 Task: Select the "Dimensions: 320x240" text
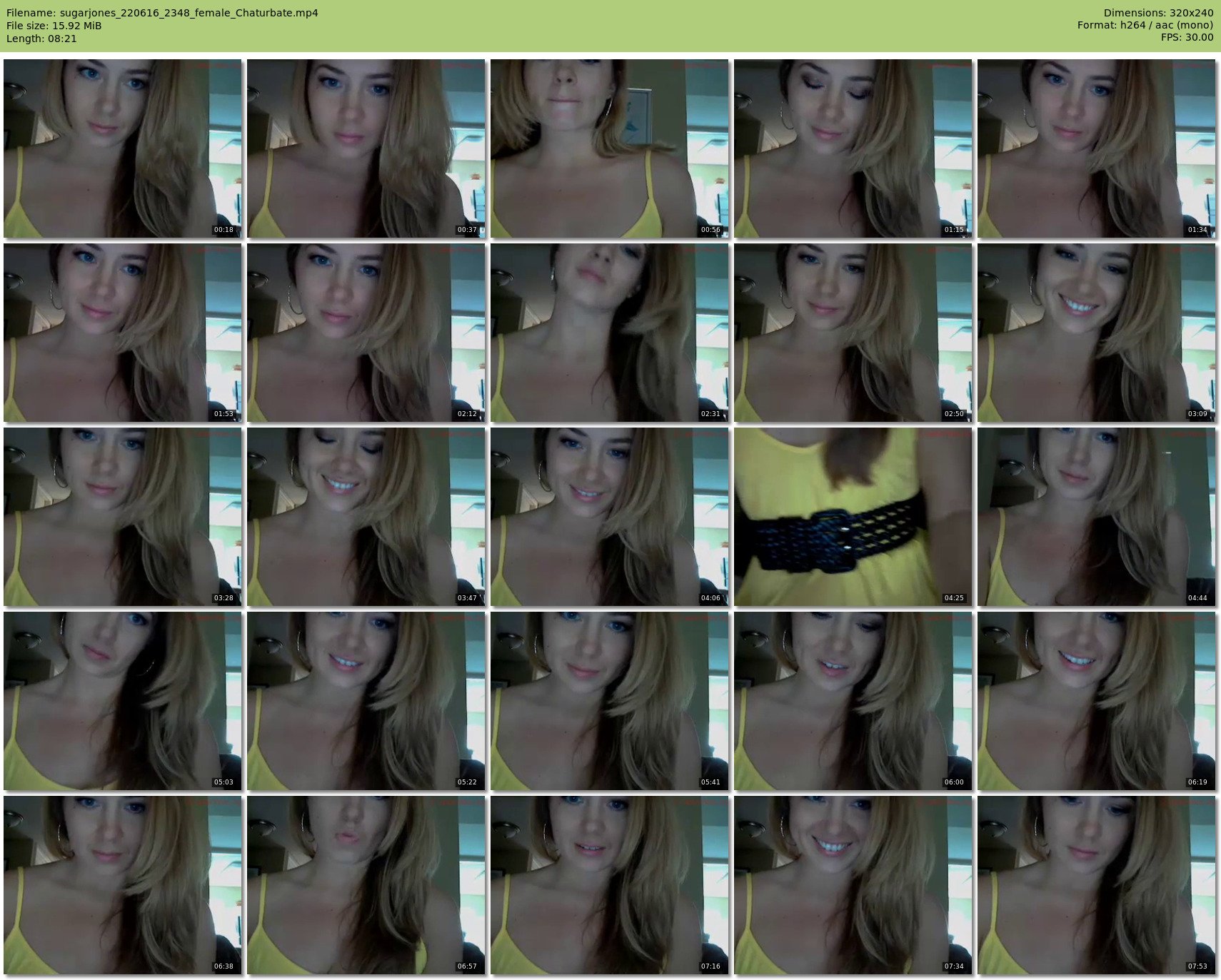click(x=1158, y=13)
